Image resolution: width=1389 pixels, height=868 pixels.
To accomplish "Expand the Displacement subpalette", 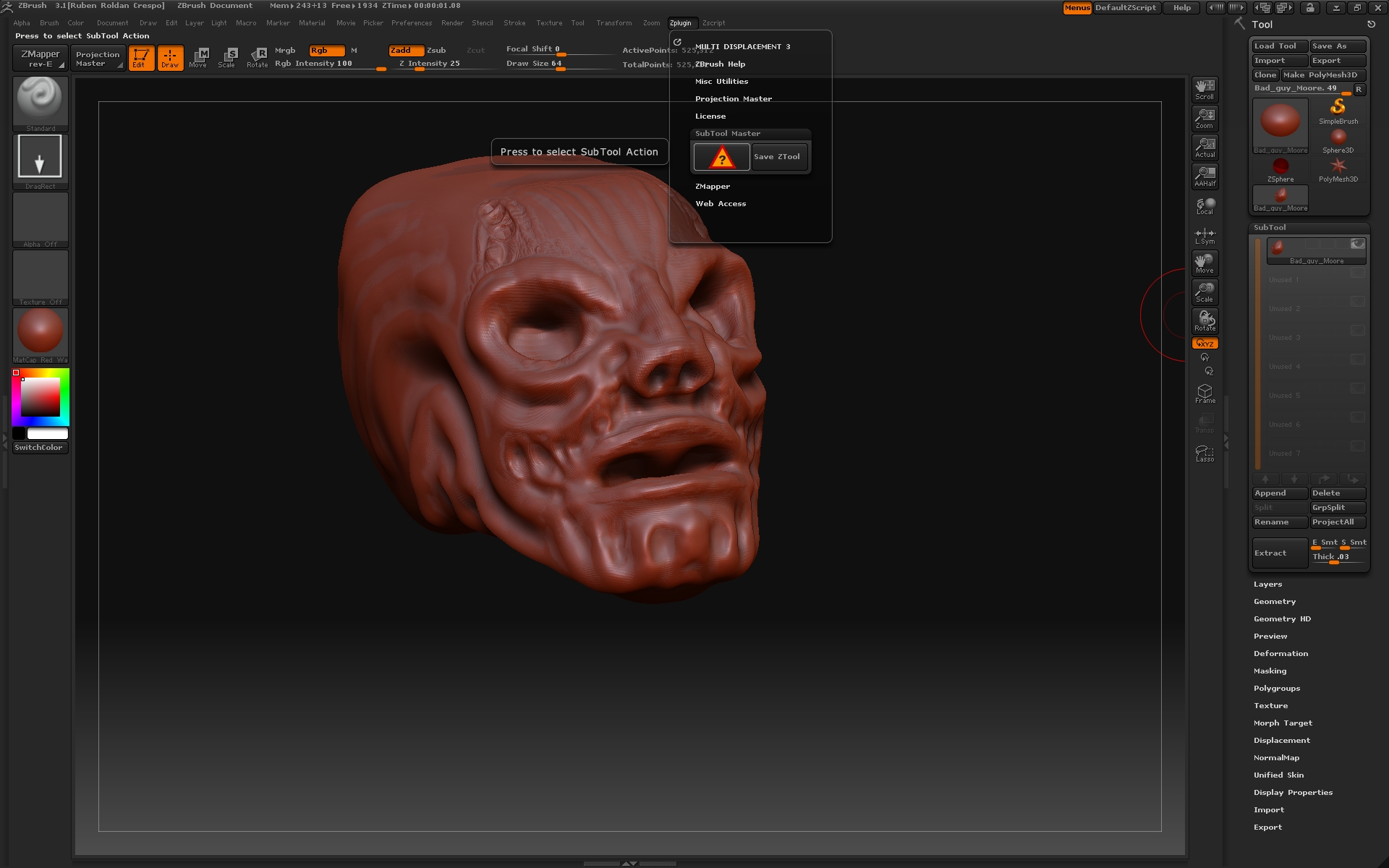I will point(1282,741).
